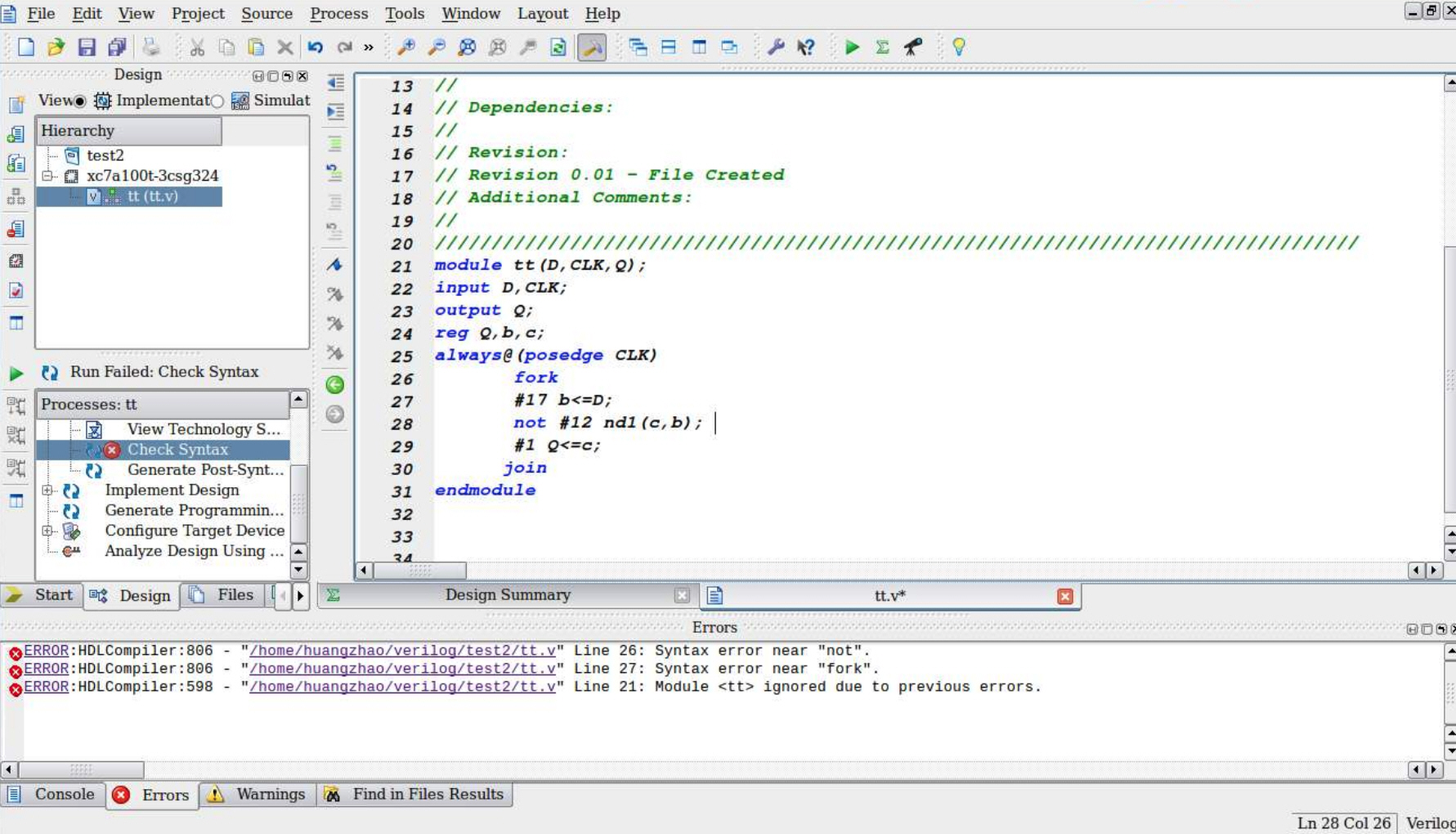Click the green run process arrow
The image size is (1456, 834).
[x=16, y=374]
